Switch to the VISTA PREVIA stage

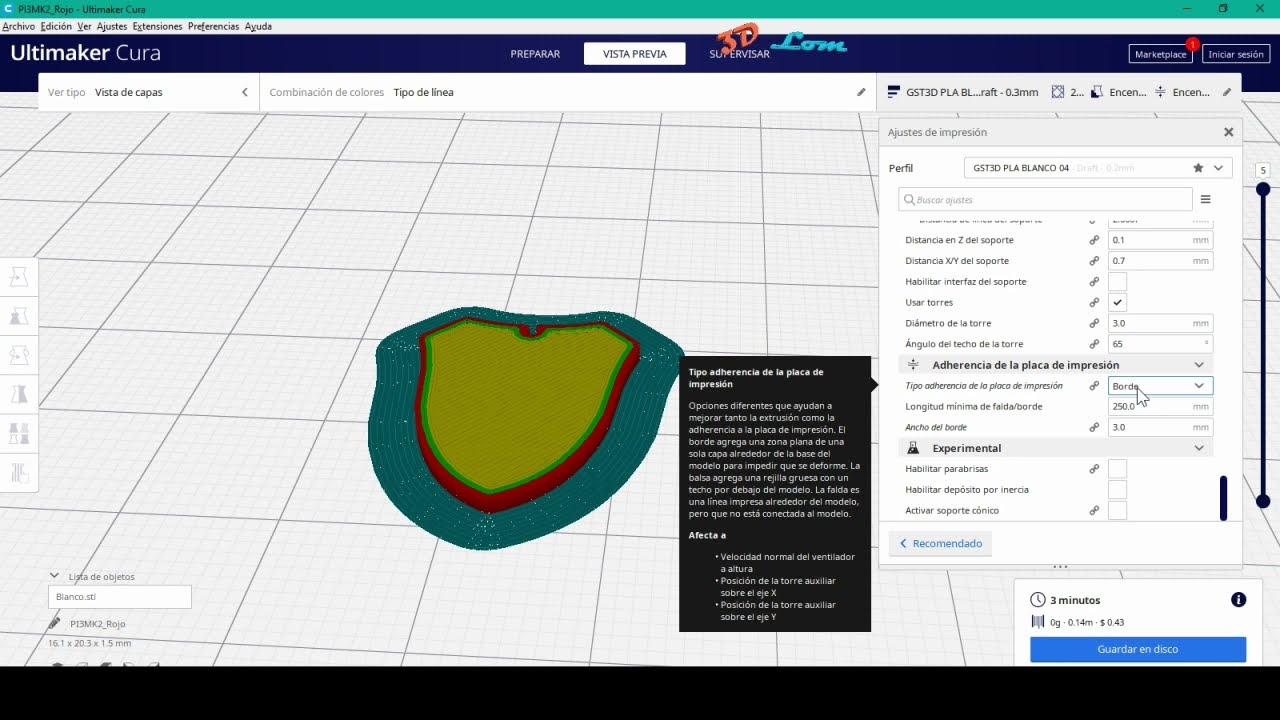coord(635,54)
